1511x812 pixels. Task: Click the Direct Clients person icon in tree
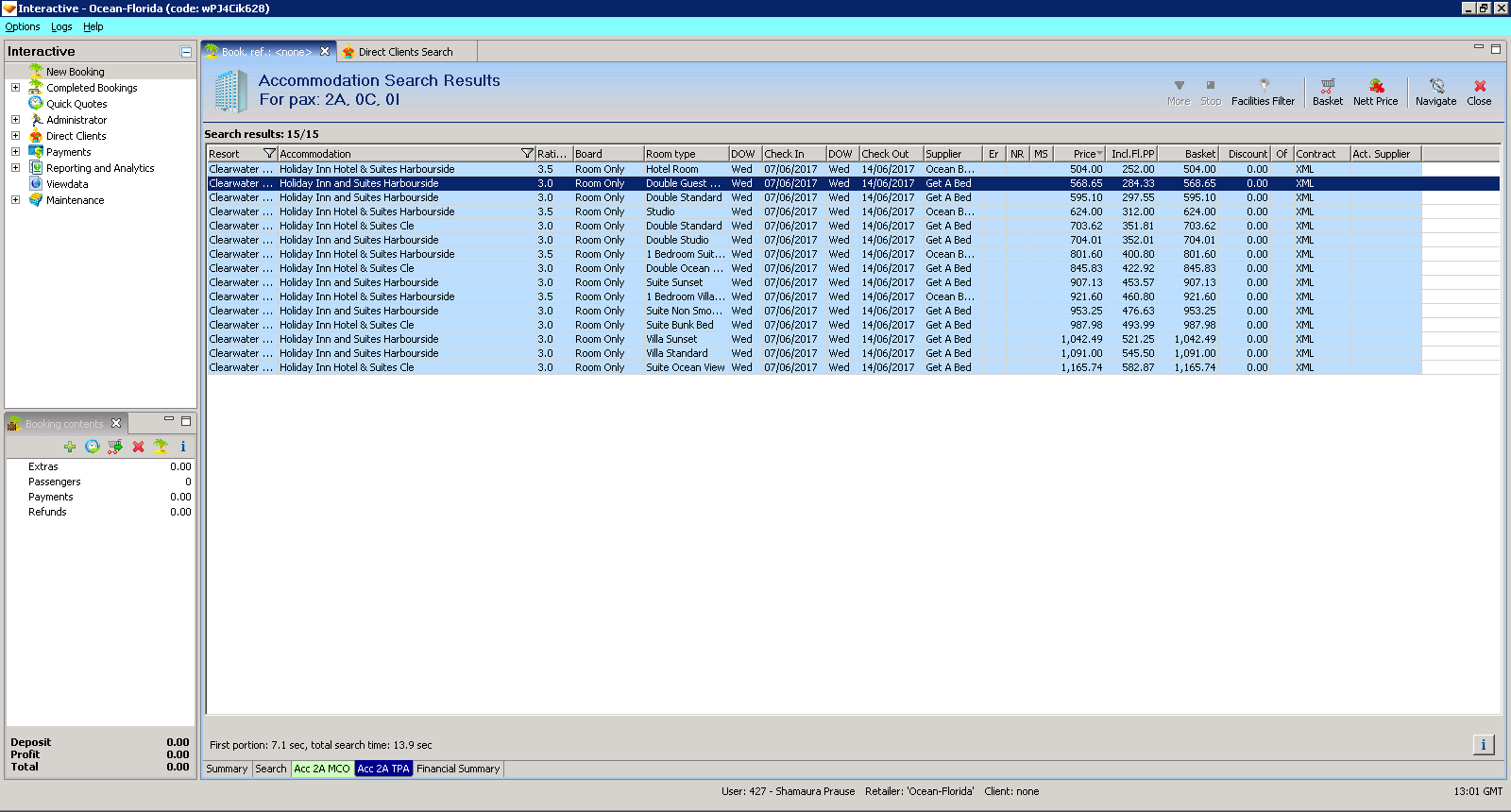tap(36, 136)
